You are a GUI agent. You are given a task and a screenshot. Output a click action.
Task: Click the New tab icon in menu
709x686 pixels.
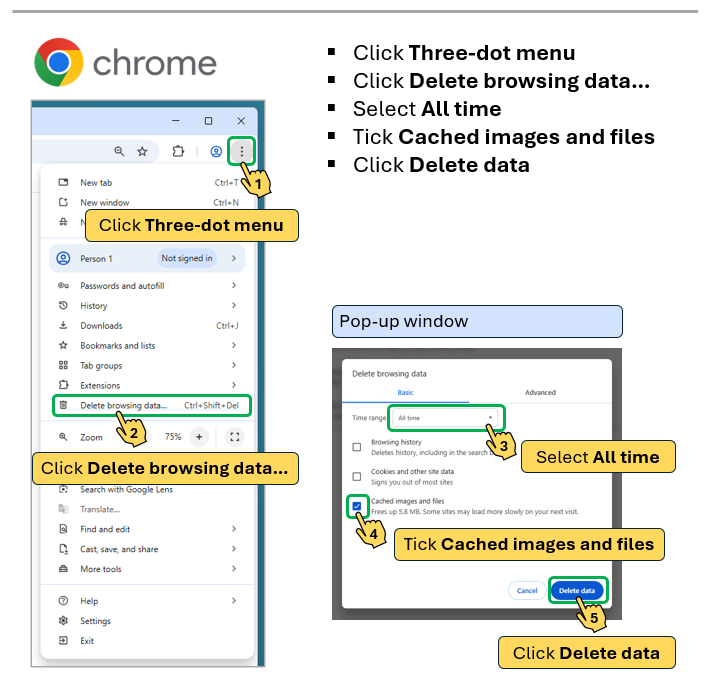(x=63, y=182)
